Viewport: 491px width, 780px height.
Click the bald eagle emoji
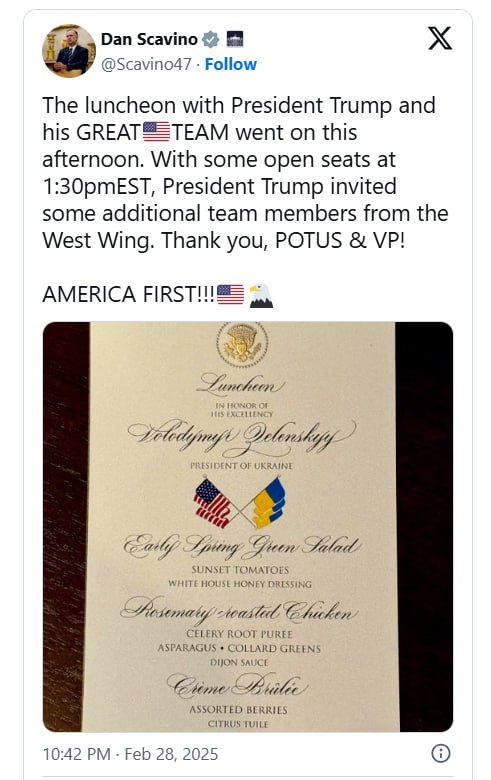coord(261,295)
